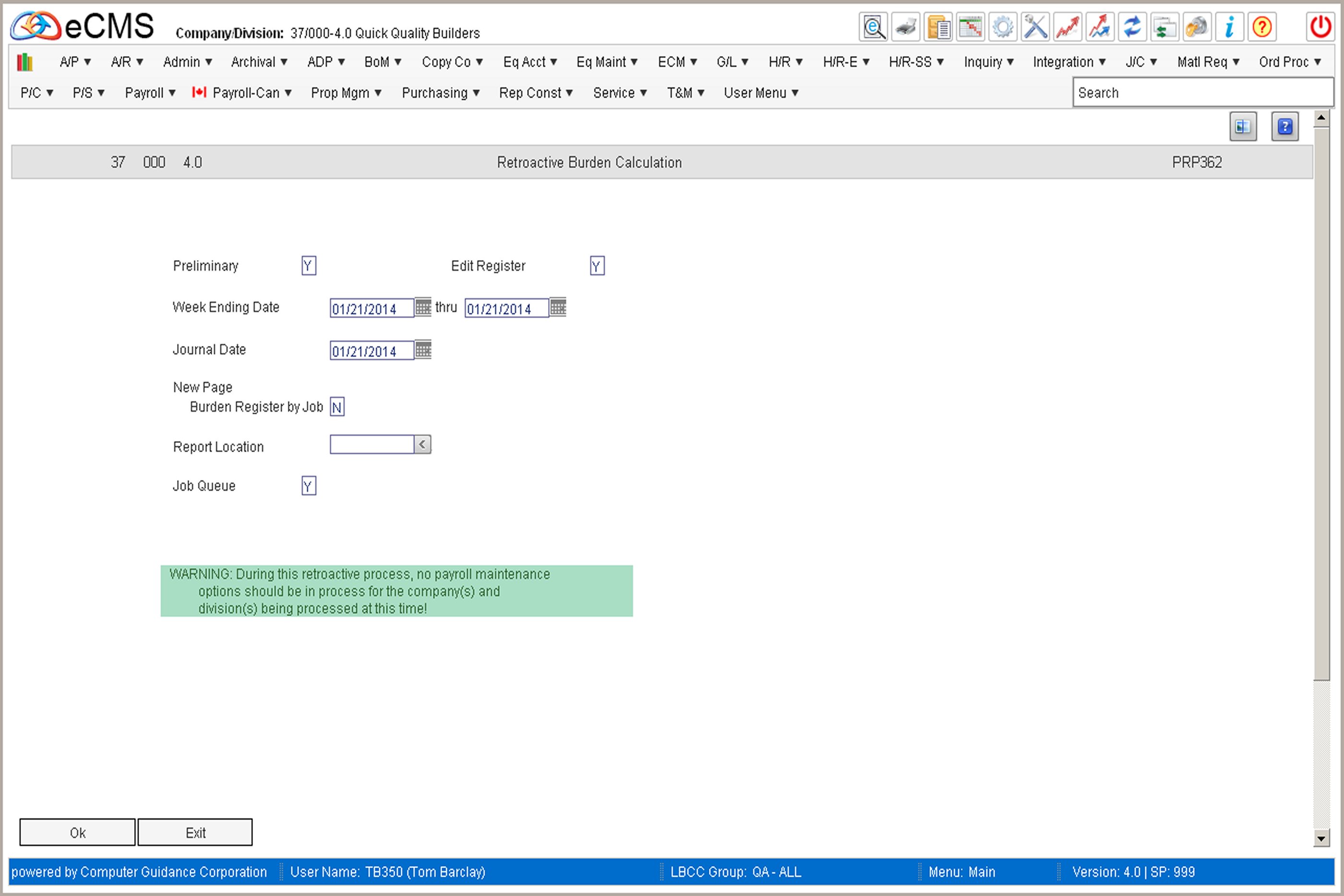Click LBCC Group: QA - ALL status entry
Screen dimensions: 1344x896
735,872
